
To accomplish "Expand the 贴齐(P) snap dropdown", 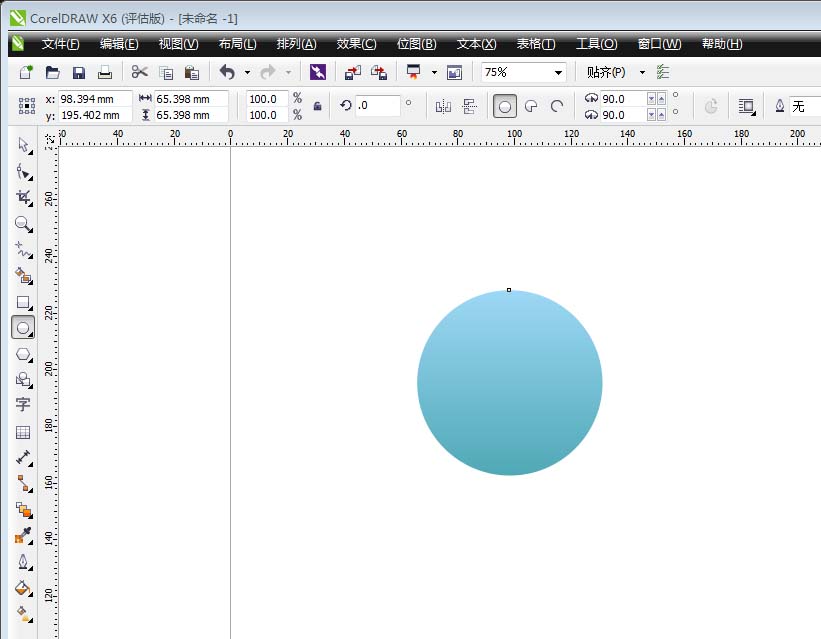I will 642,72.
